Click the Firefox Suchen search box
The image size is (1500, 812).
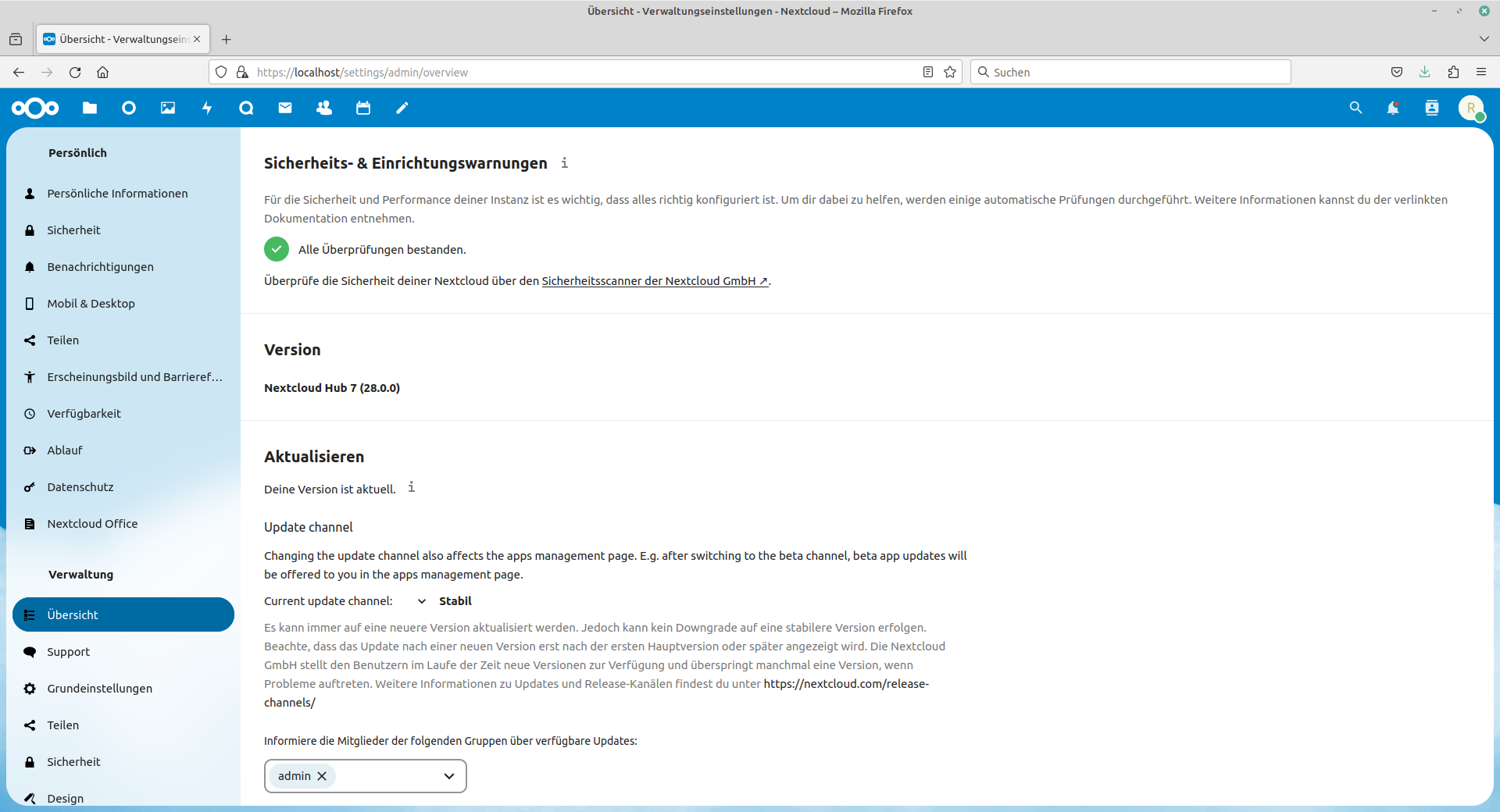click(1130, 72)
